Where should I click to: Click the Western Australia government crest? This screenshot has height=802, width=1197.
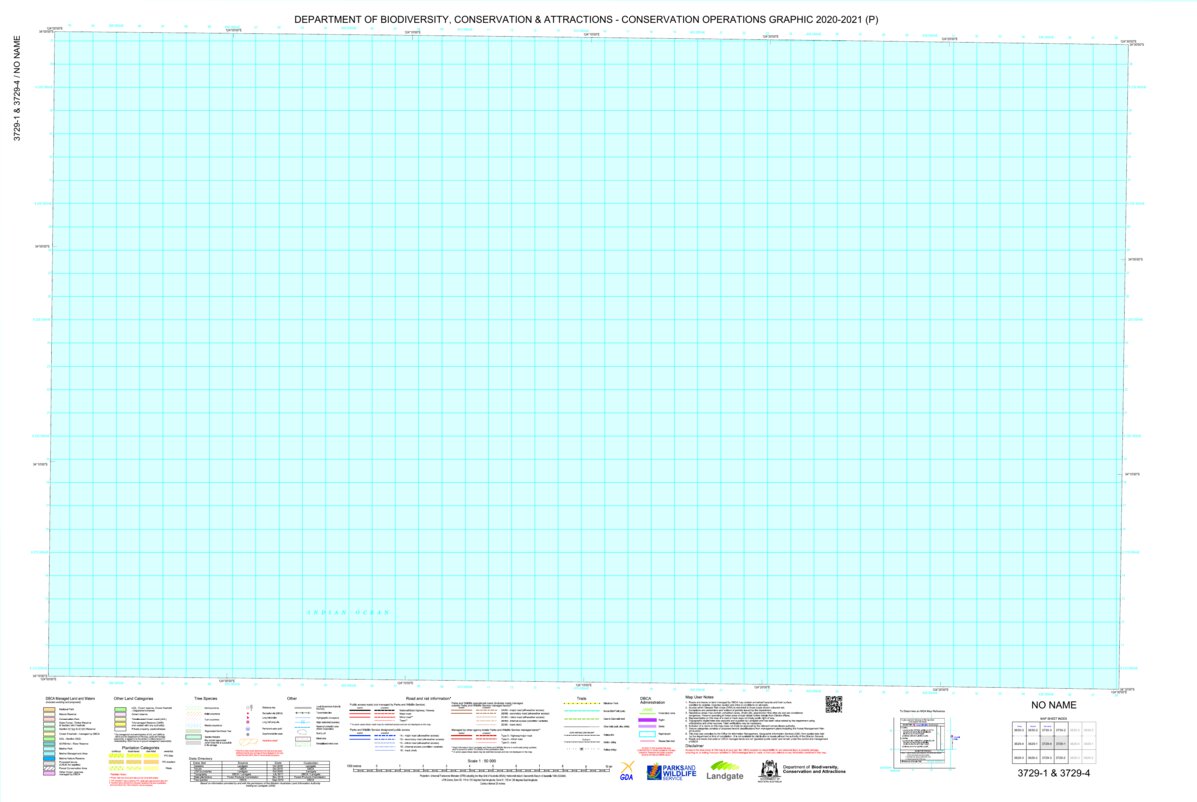tap(769, 770)
